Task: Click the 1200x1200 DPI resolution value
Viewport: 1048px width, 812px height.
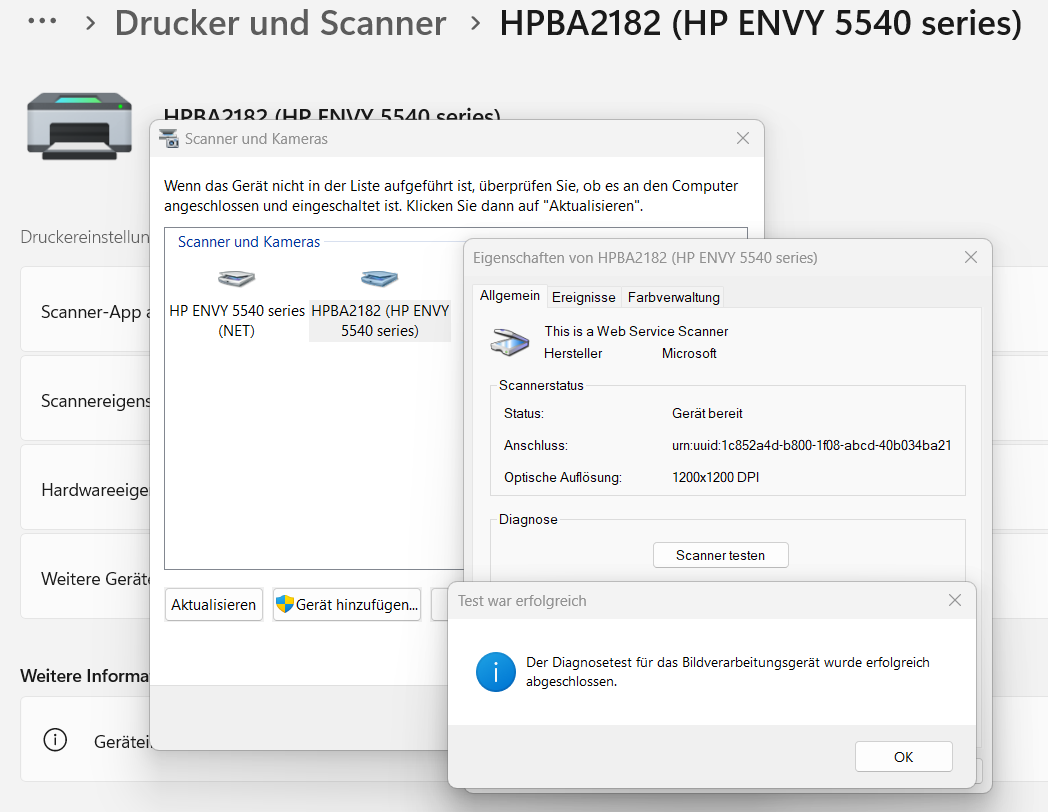Action: pyautogui.click(x=715, y=477)
